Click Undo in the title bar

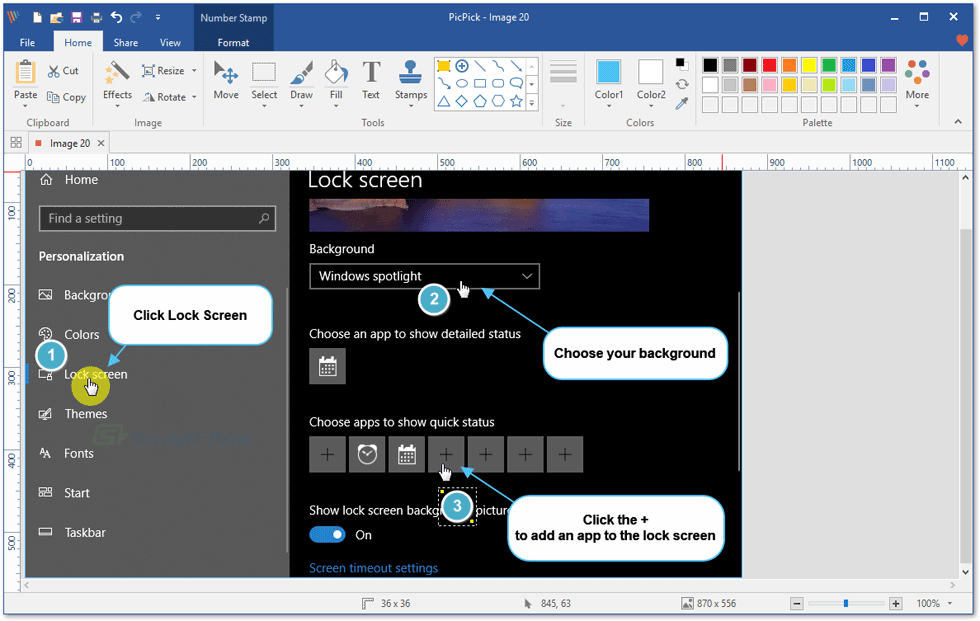pyautogui.click(x=117, y=17)
